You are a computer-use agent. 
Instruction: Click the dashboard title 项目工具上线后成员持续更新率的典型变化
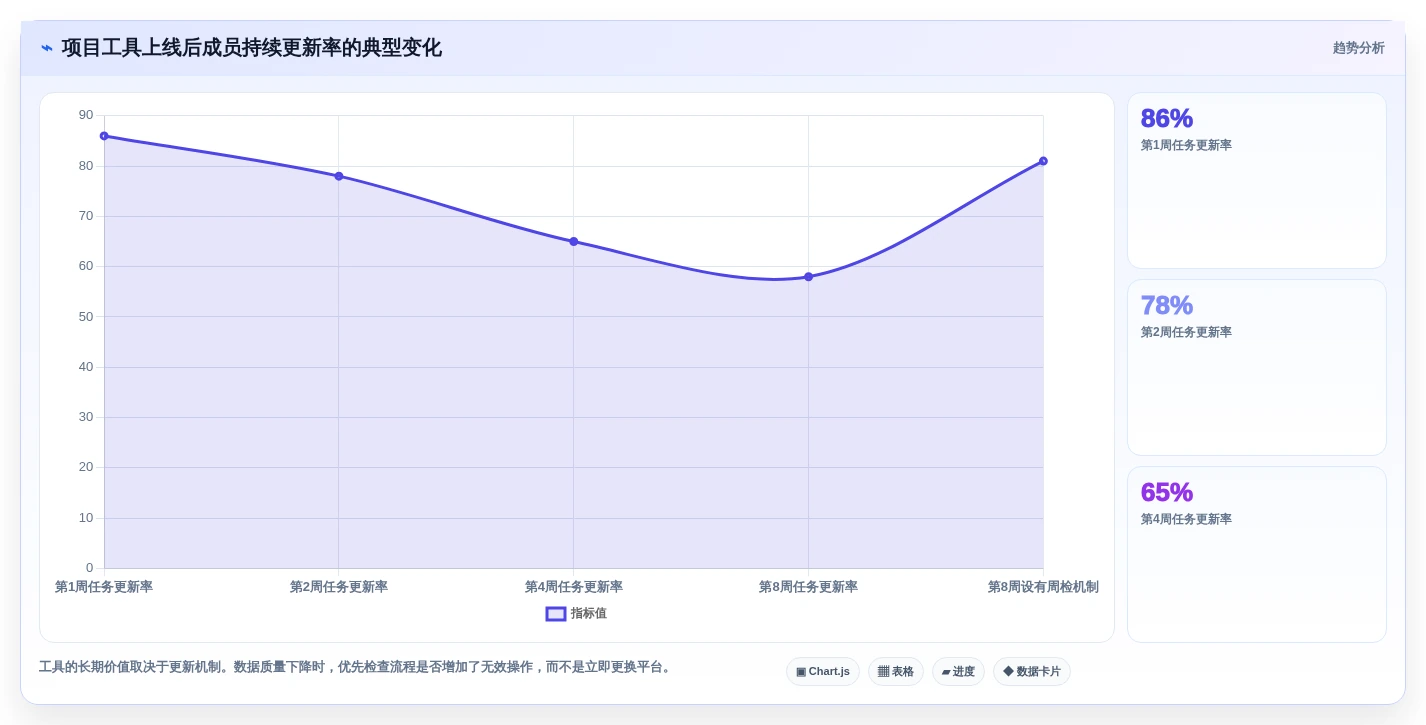[x=252, y=48]
